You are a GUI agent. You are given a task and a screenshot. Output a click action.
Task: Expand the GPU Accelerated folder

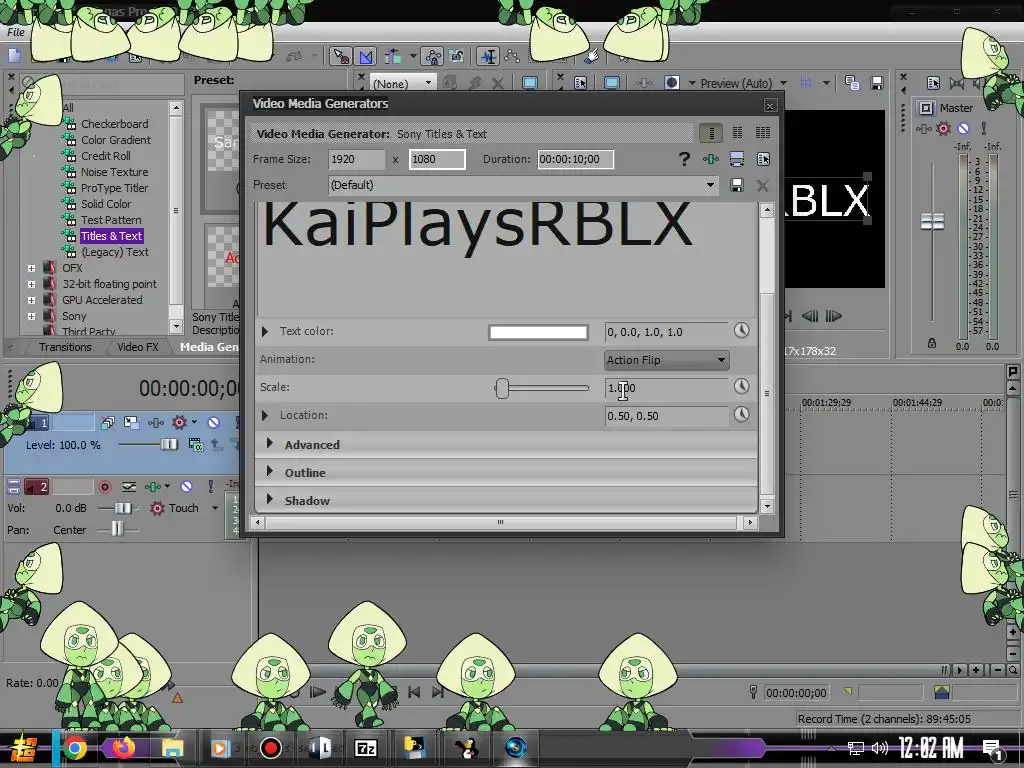pos(31,300)
